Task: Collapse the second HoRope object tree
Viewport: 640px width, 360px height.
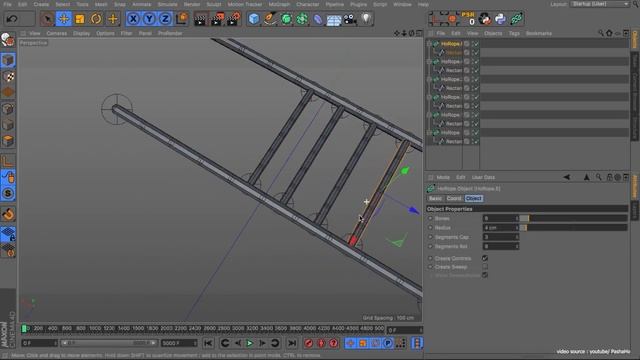Action: (429, 62)
